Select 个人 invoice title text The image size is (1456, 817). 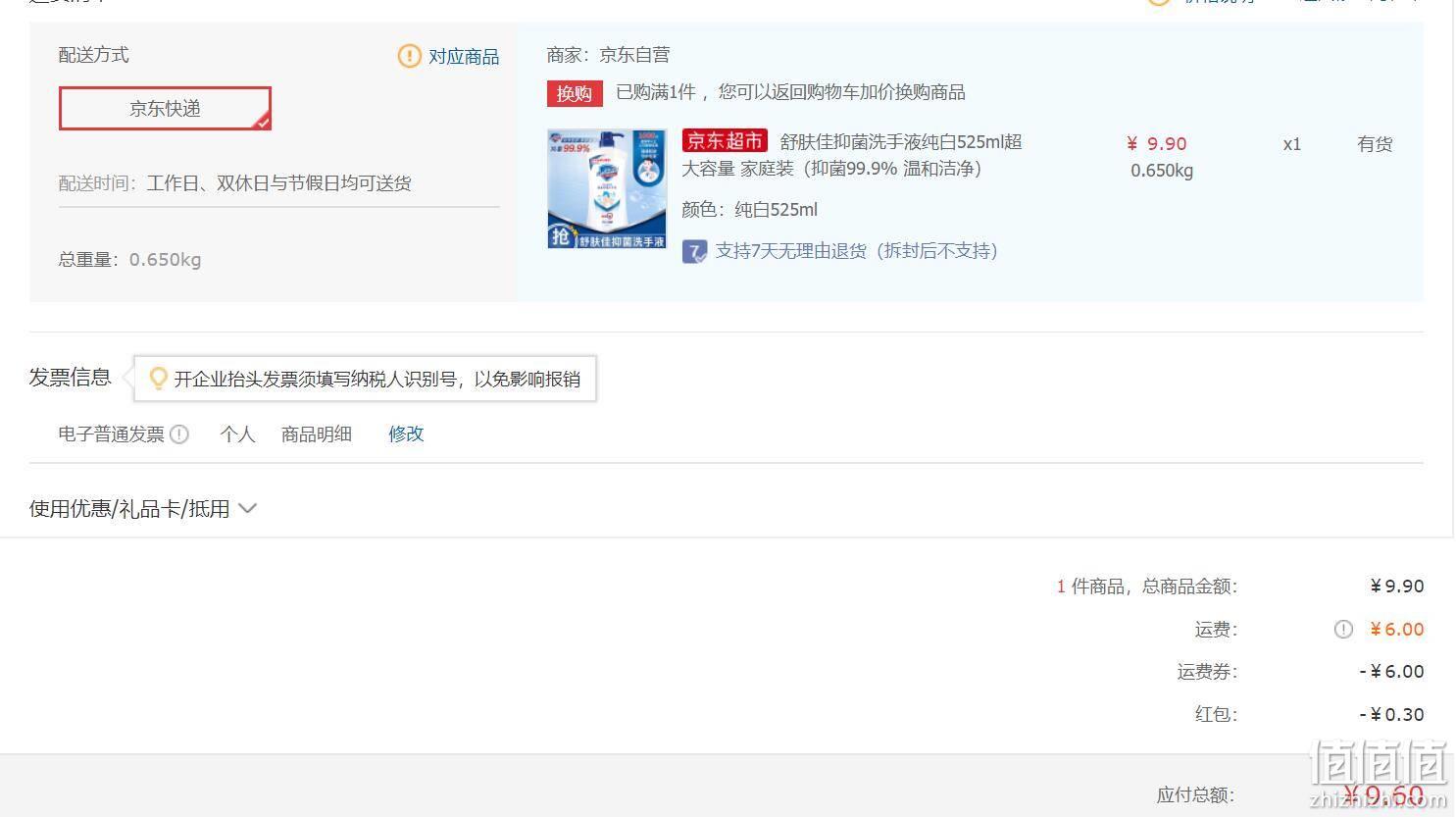coord(237,434)
